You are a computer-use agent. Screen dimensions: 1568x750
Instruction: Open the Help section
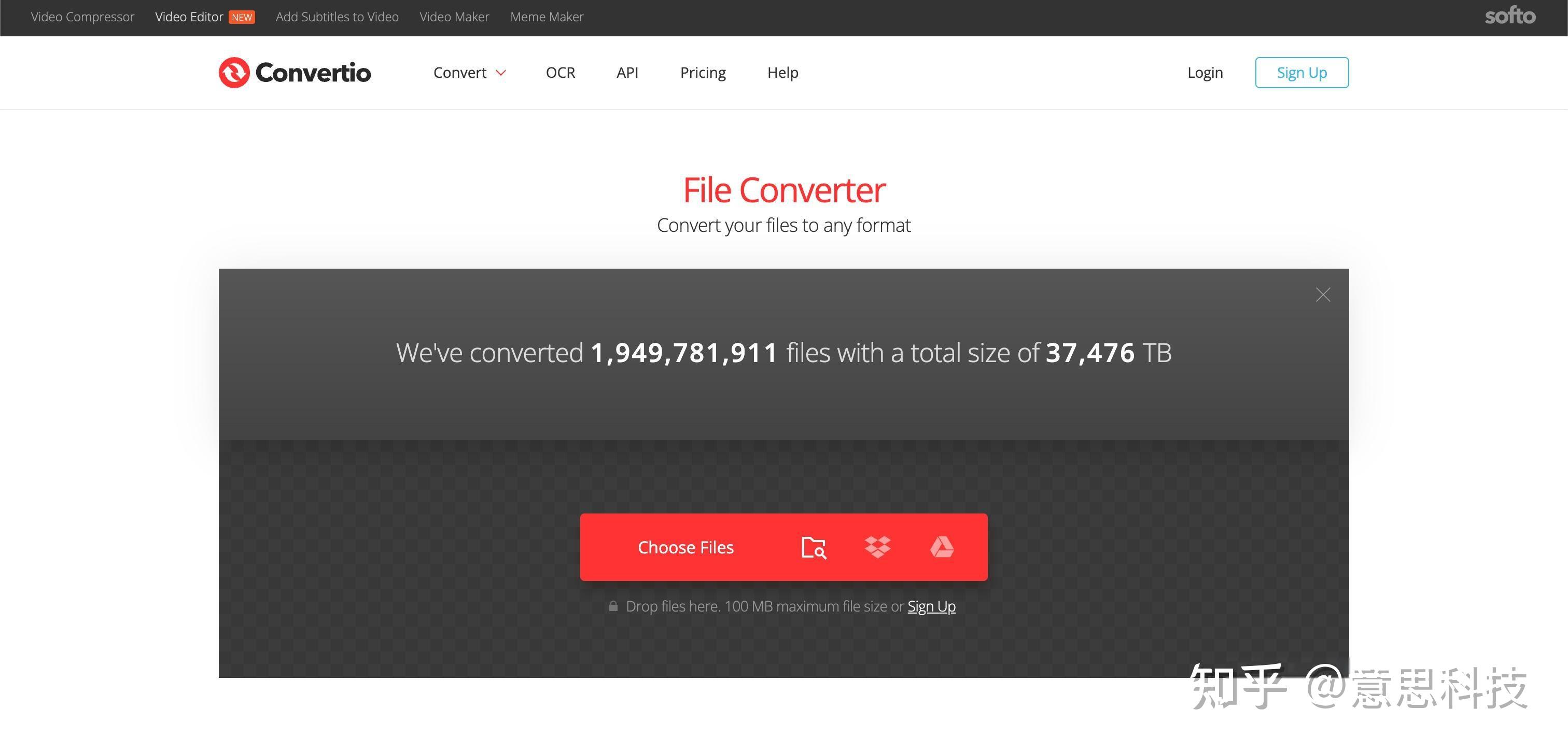point(782,73)
